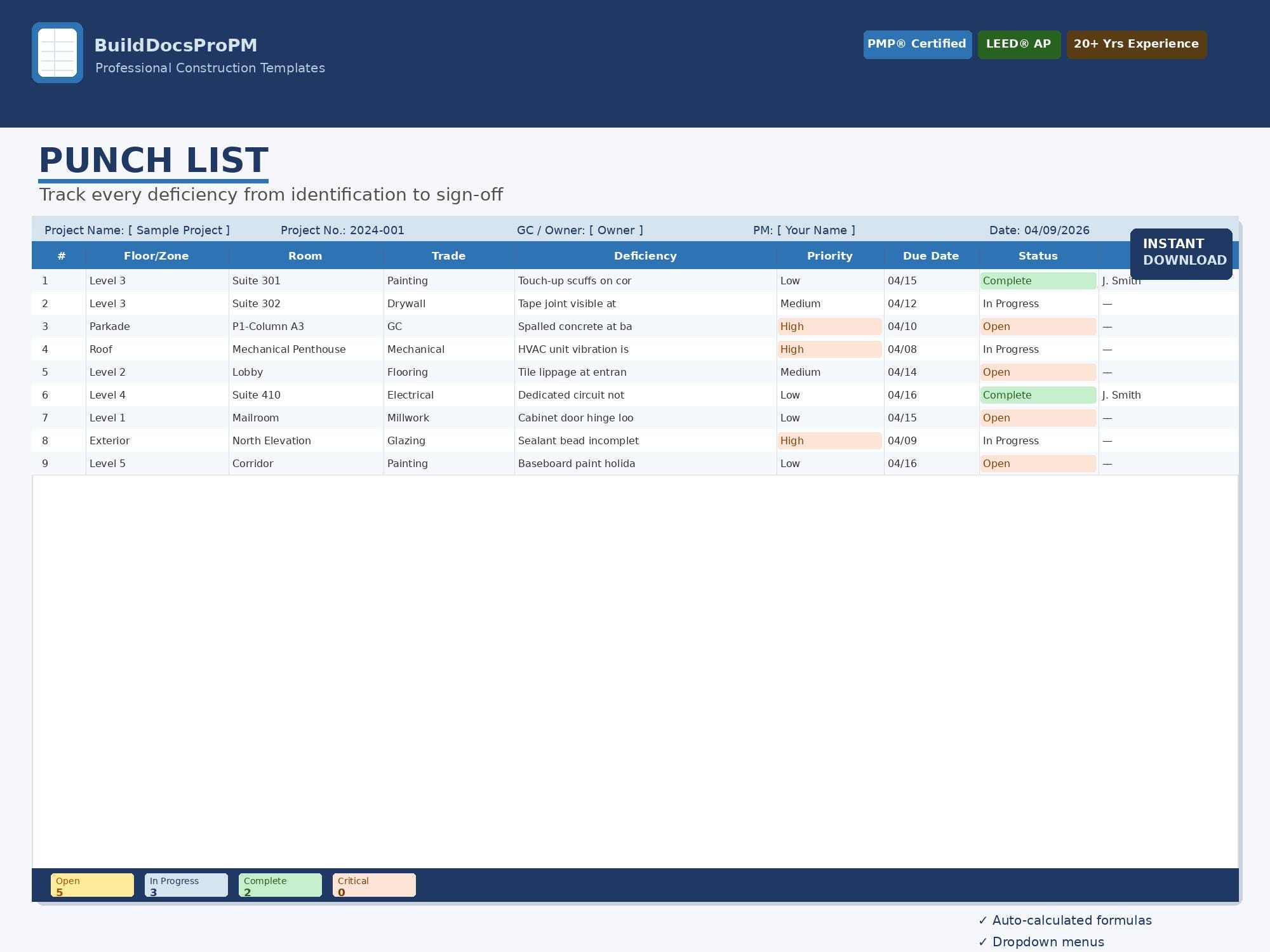The image size is (1270, 952).
Task: Click the PUNCH LIST title
Action: [154, 160]
